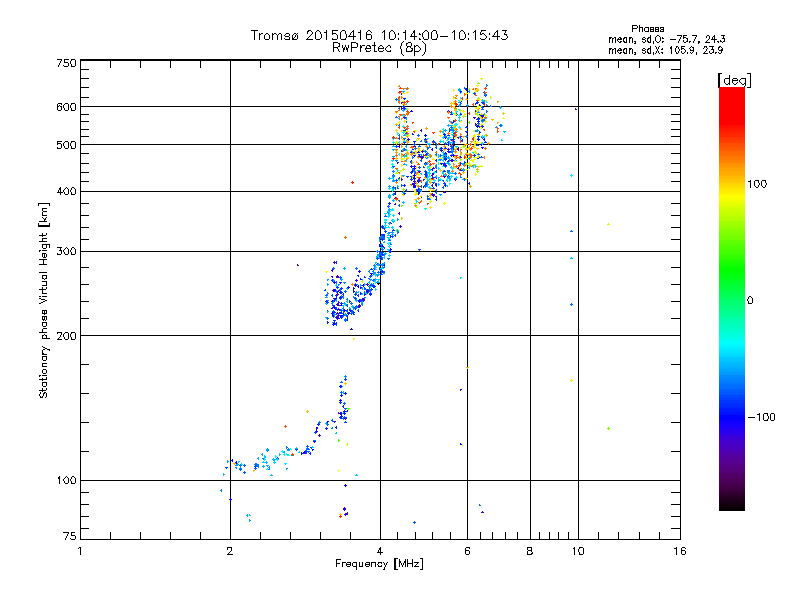Click the x-axis '6' tick label
800x600 pixels.
click(467, 551)
